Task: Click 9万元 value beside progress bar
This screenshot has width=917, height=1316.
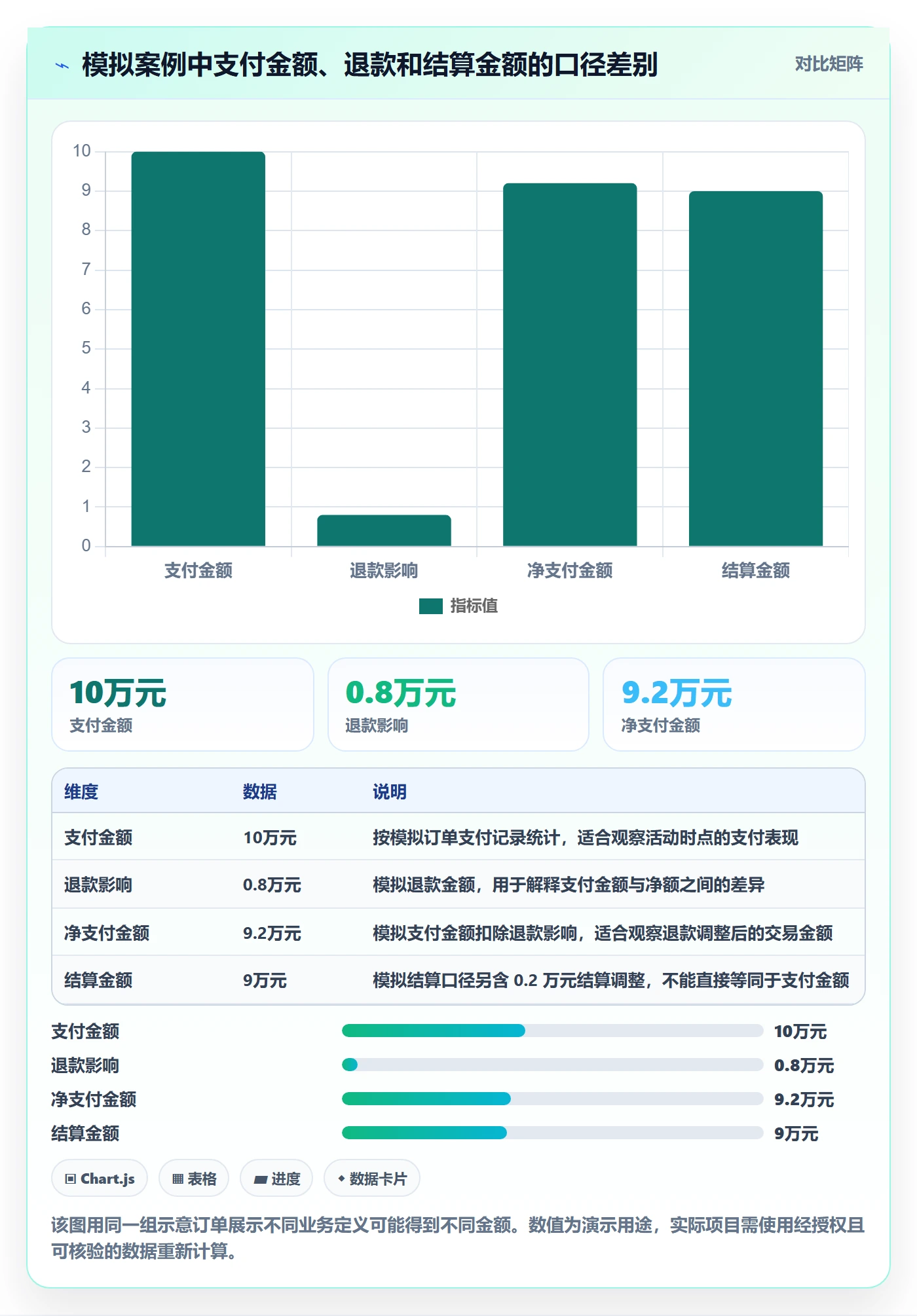Action: pos(796,1133)
